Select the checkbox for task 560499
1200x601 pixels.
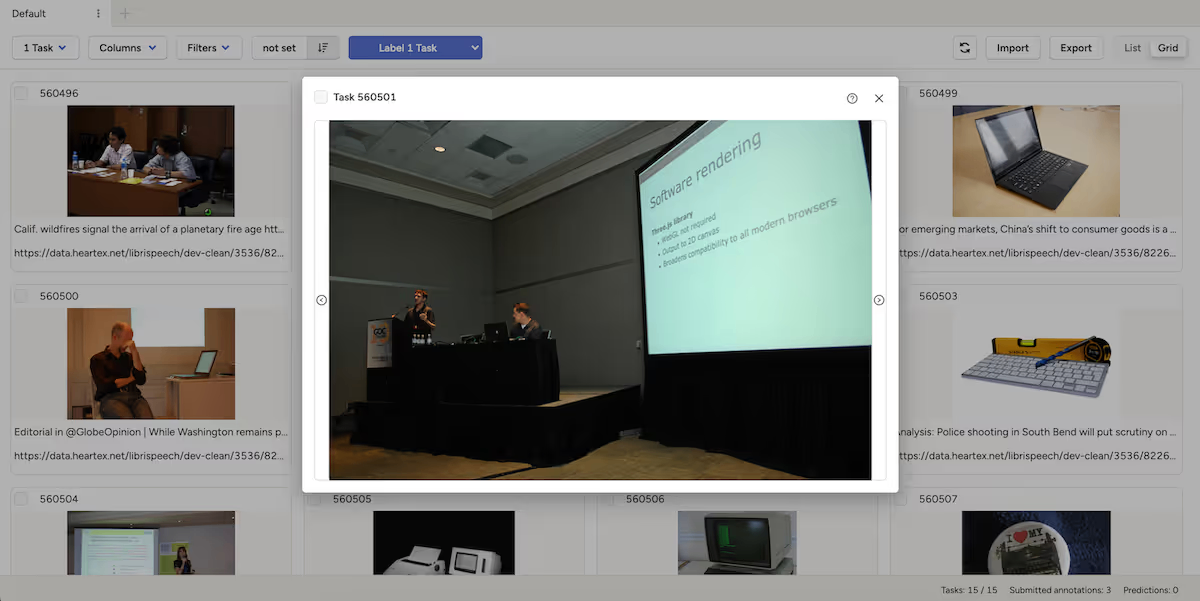(x=901, y=93)
